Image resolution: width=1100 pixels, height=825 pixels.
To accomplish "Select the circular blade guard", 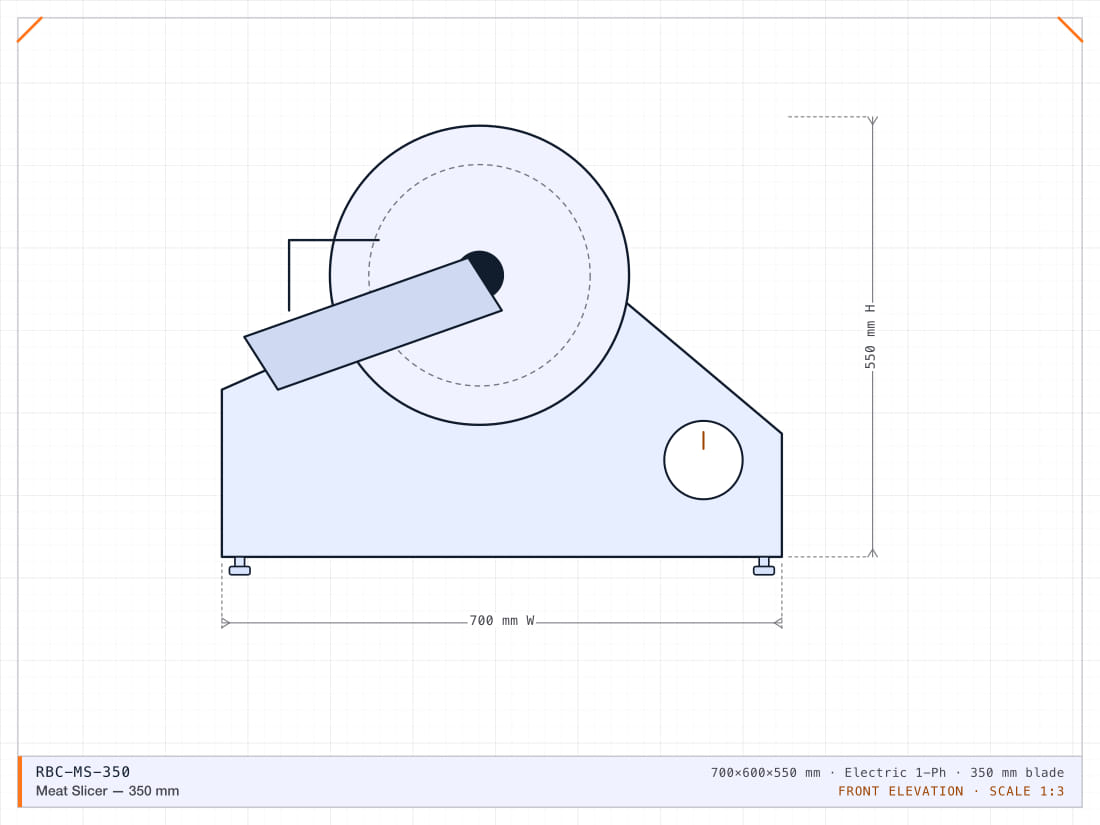I will tap(479, 275).
